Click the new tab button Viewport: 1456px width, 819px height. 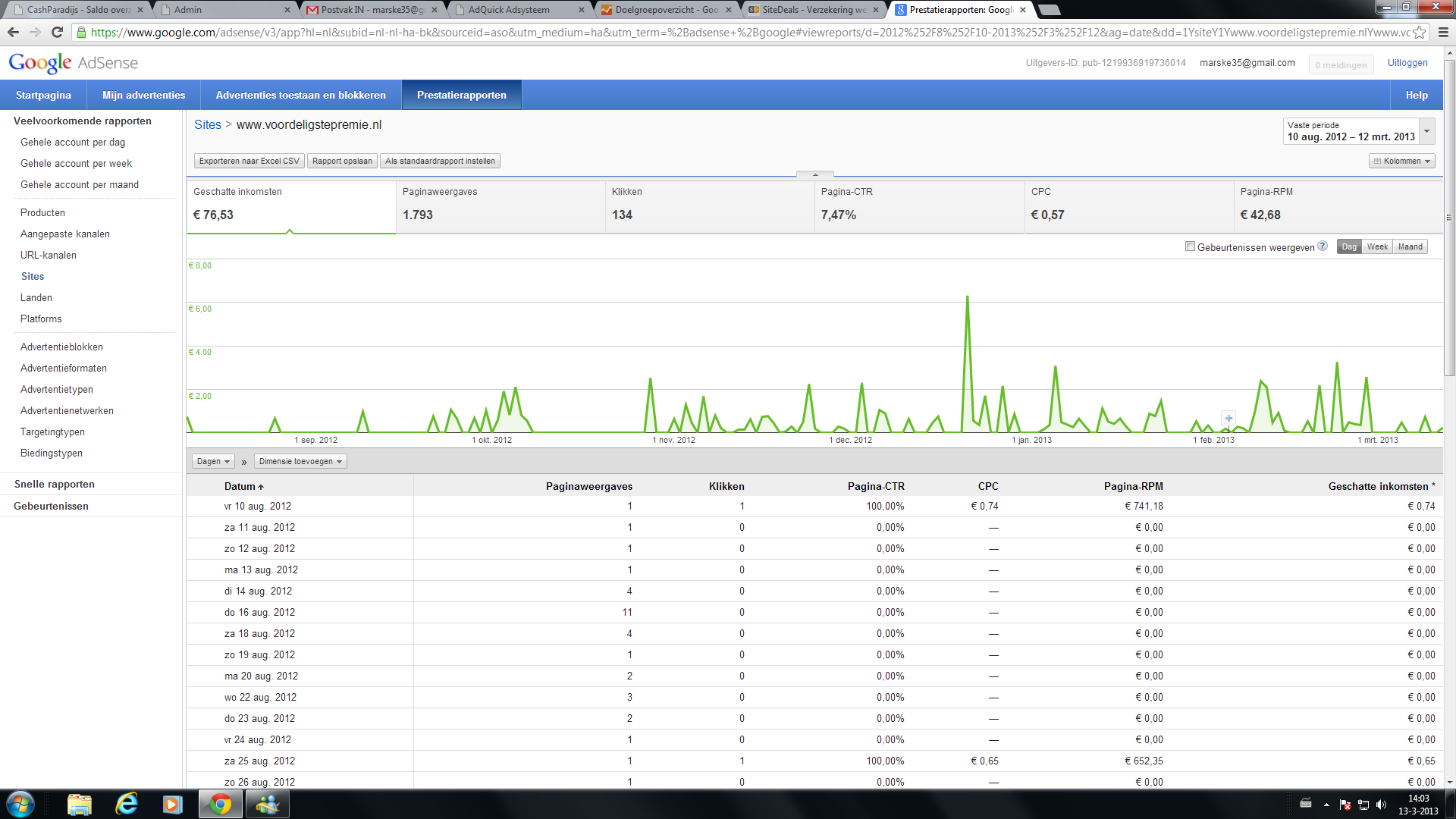(1049, 10)
